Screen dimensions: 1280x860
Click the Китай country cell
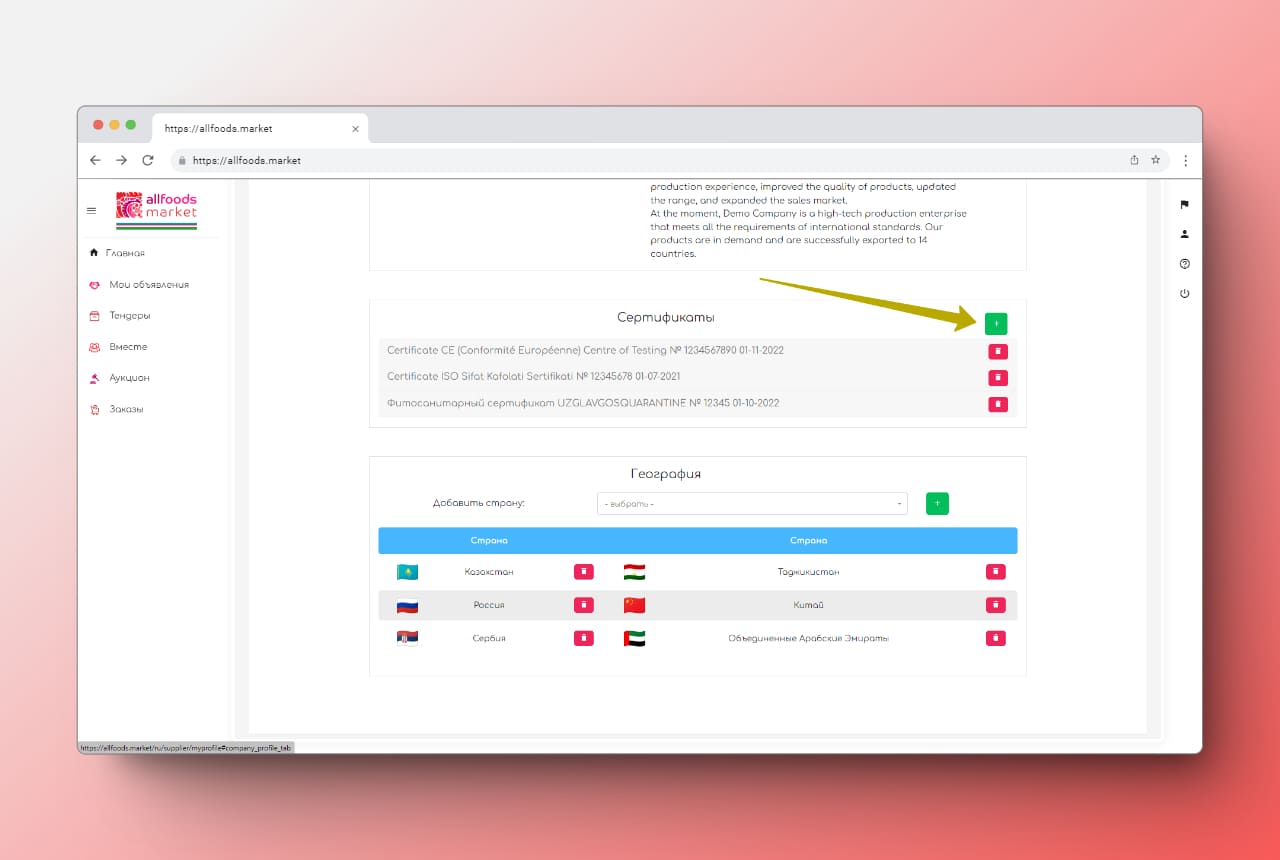coord(808,605)
